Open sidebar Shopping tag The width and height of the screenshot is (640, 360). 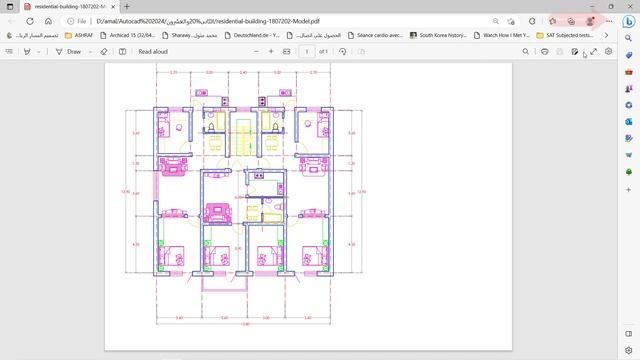pyautogui.click(x=629, y=55)
